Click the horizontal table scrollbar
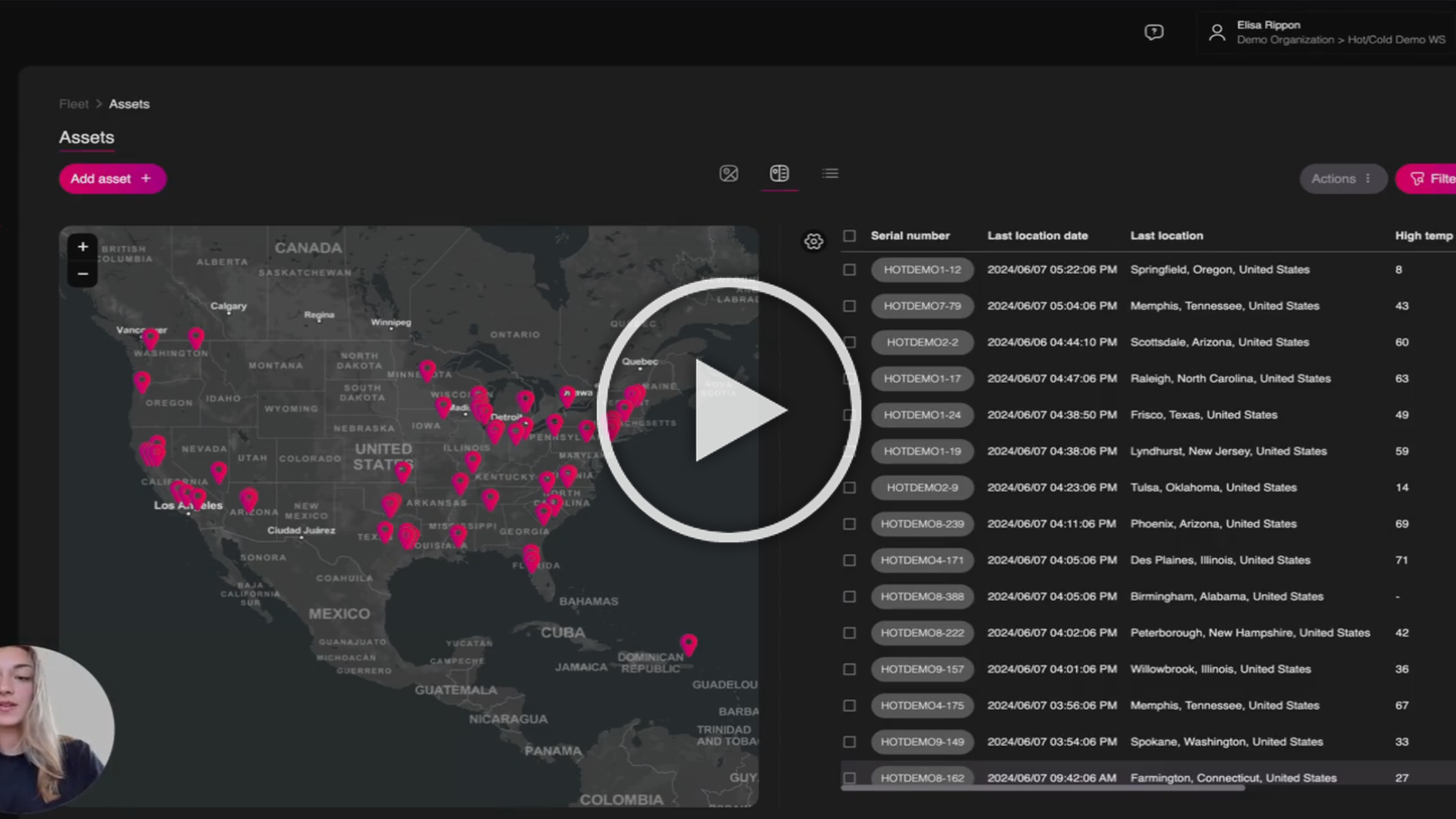The height and width of the screenshot is (819, 1456). (1043, 788)
